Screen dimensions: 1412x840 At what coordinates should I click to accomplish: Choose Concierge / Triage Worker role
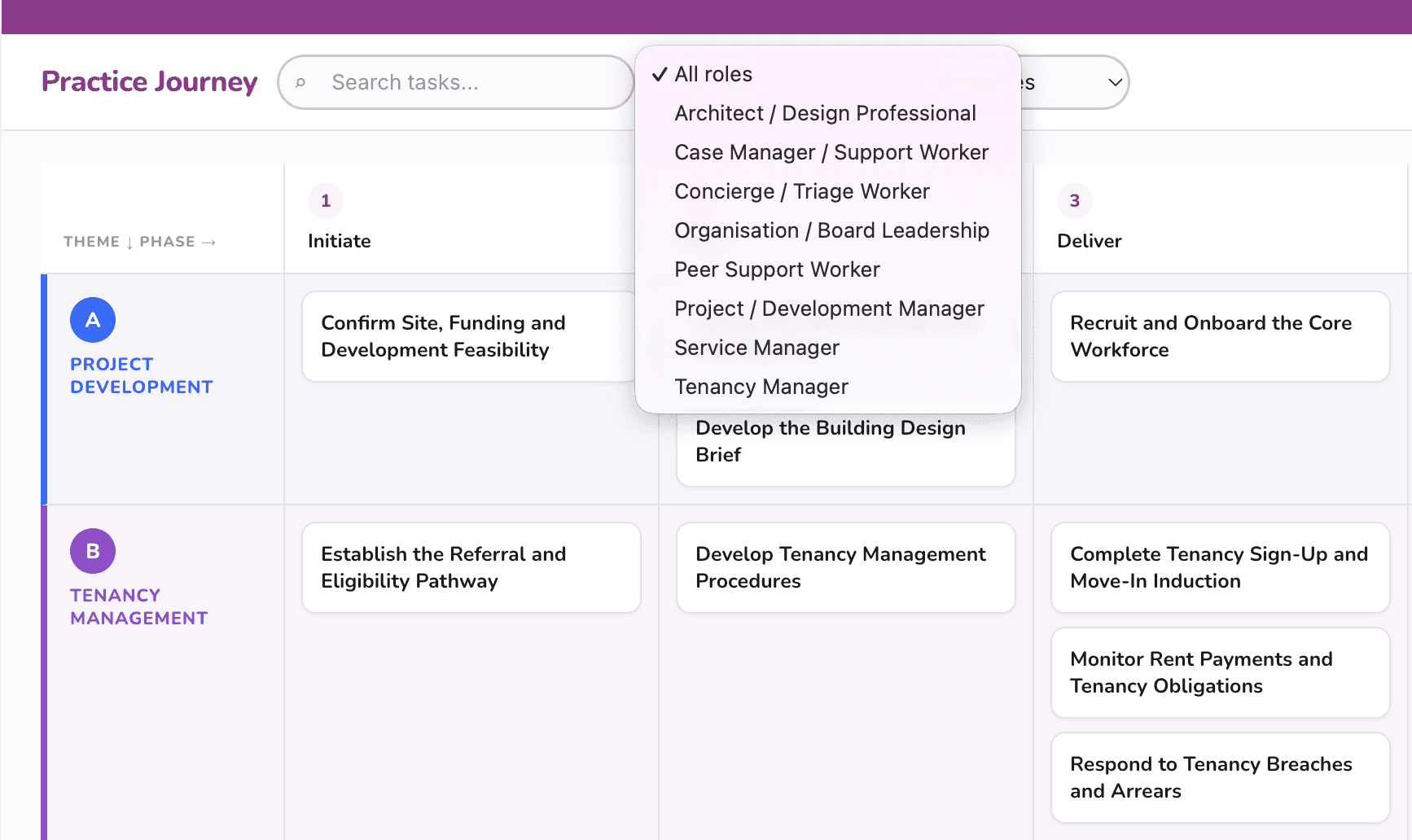828,191
